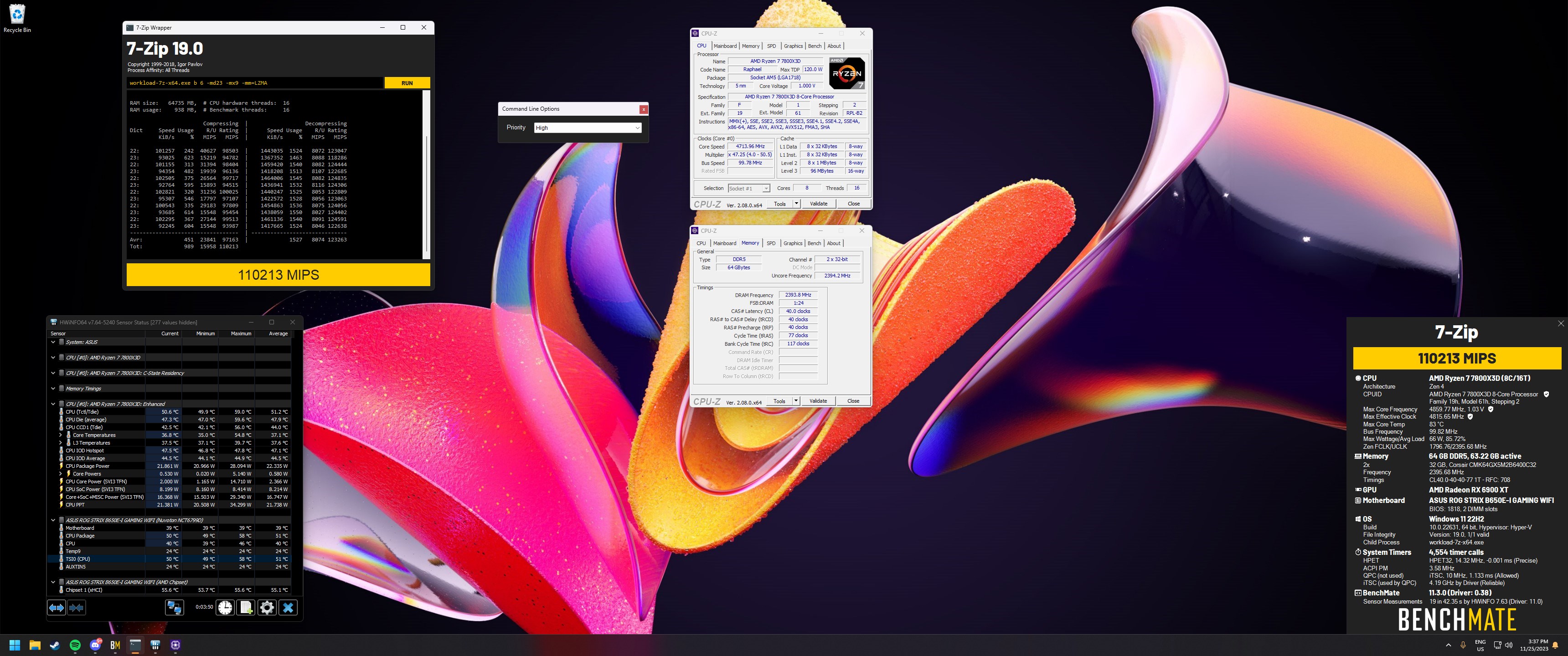
Task: Open Spotify from the taskbar
Action: [75, 645]
